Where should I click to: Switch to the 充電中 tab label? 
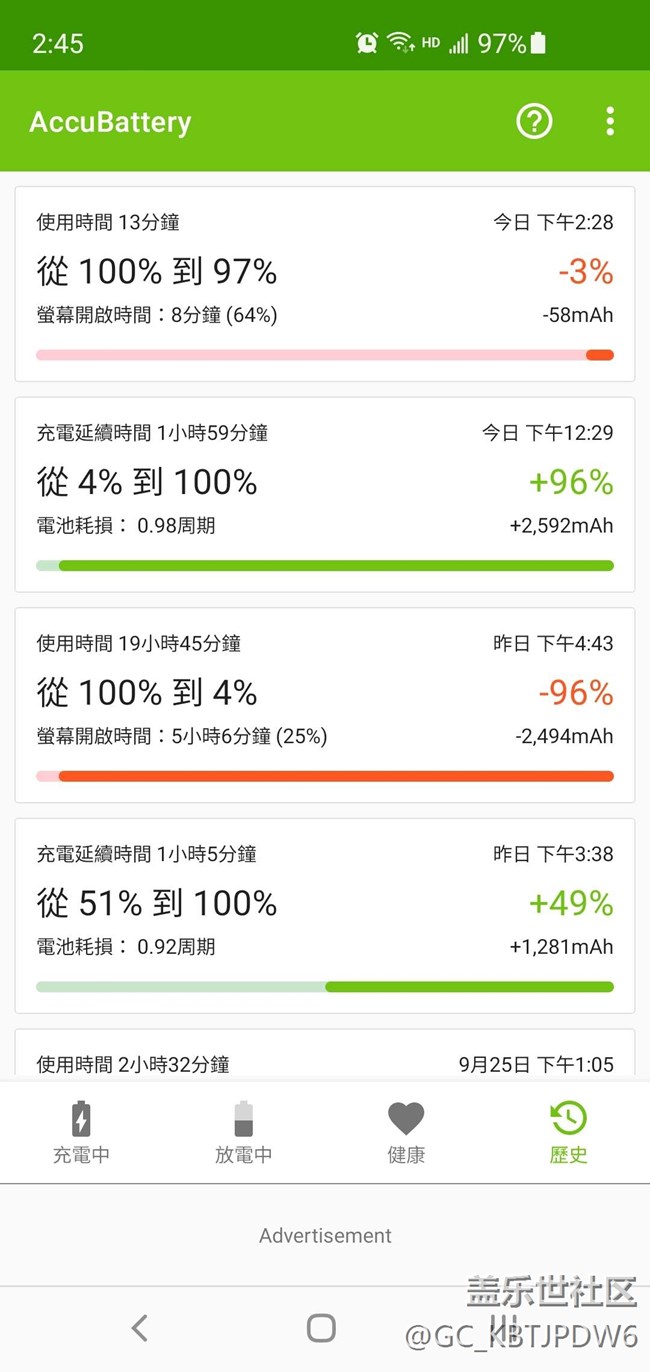(x=81, y=1155)
